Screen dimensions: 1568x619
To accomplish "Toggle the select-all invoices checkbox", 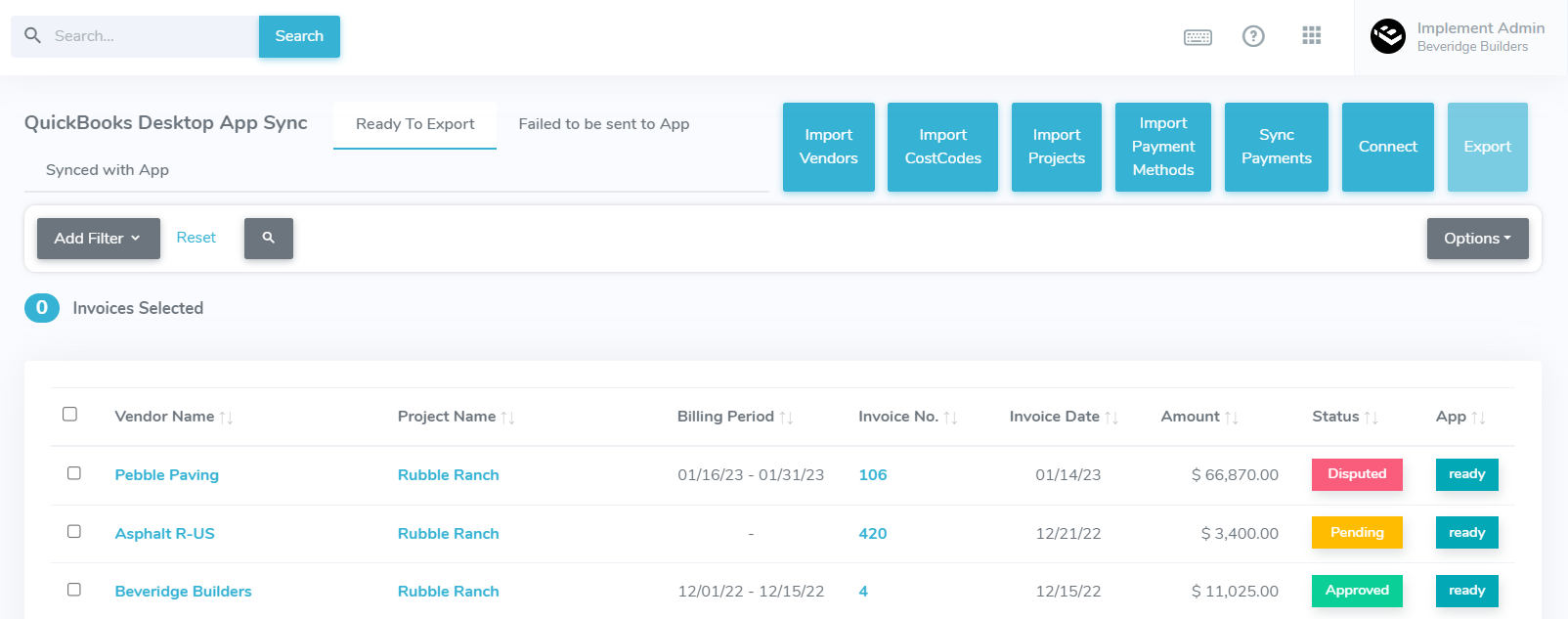I will pos(70,415).
